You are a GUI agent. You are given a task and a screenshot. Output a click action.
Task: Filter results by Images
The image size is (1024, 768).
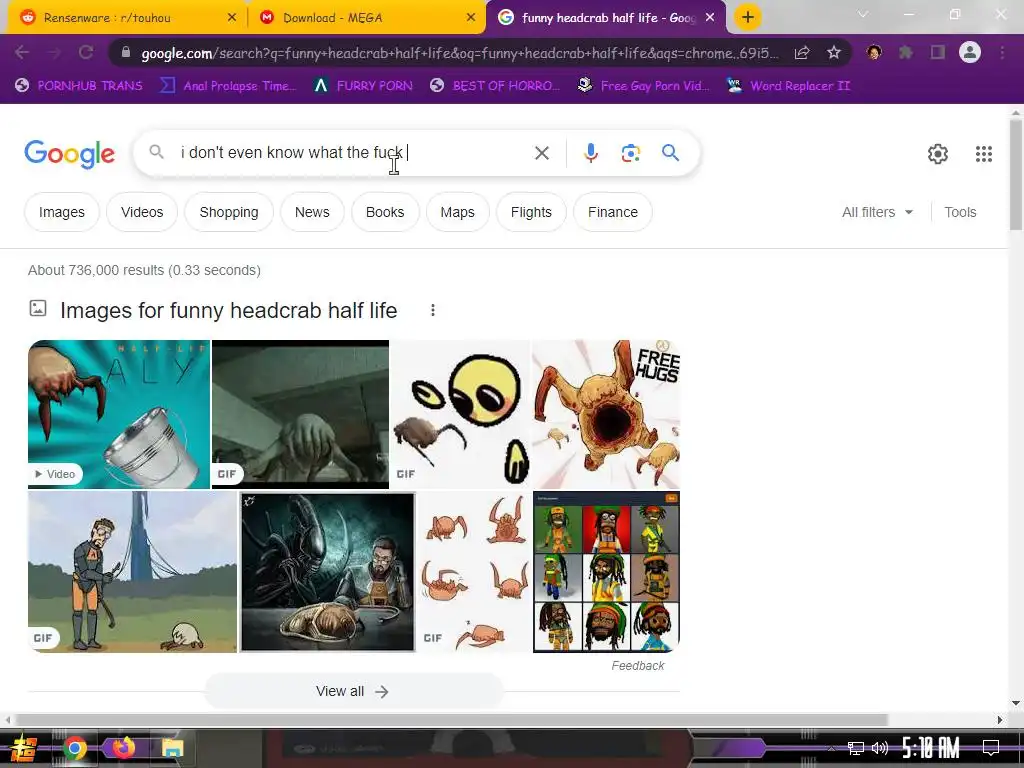[61, 212]
